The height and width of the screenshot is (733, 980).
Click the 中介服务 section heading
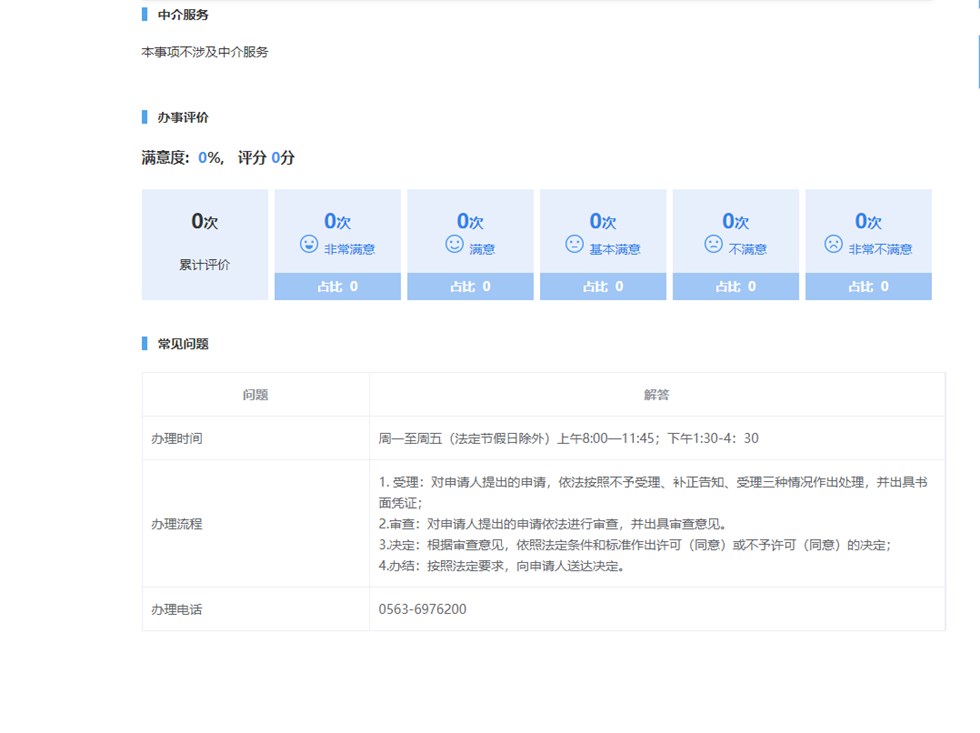(x=183, y=15)
